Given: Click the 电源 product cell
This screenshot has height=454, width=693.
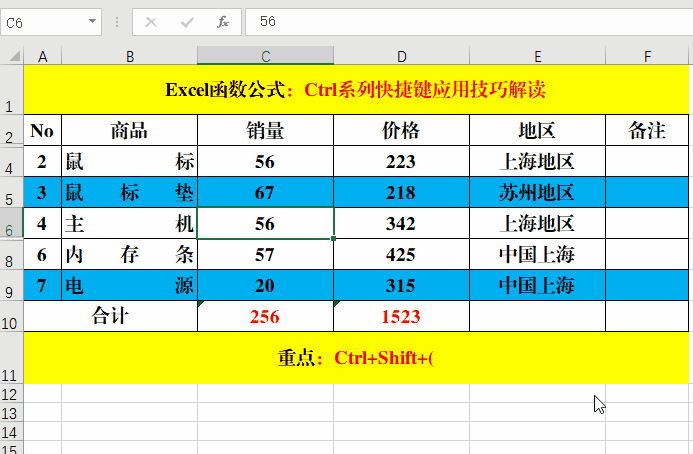Looking at the screenshot, I should click(129, 285).
